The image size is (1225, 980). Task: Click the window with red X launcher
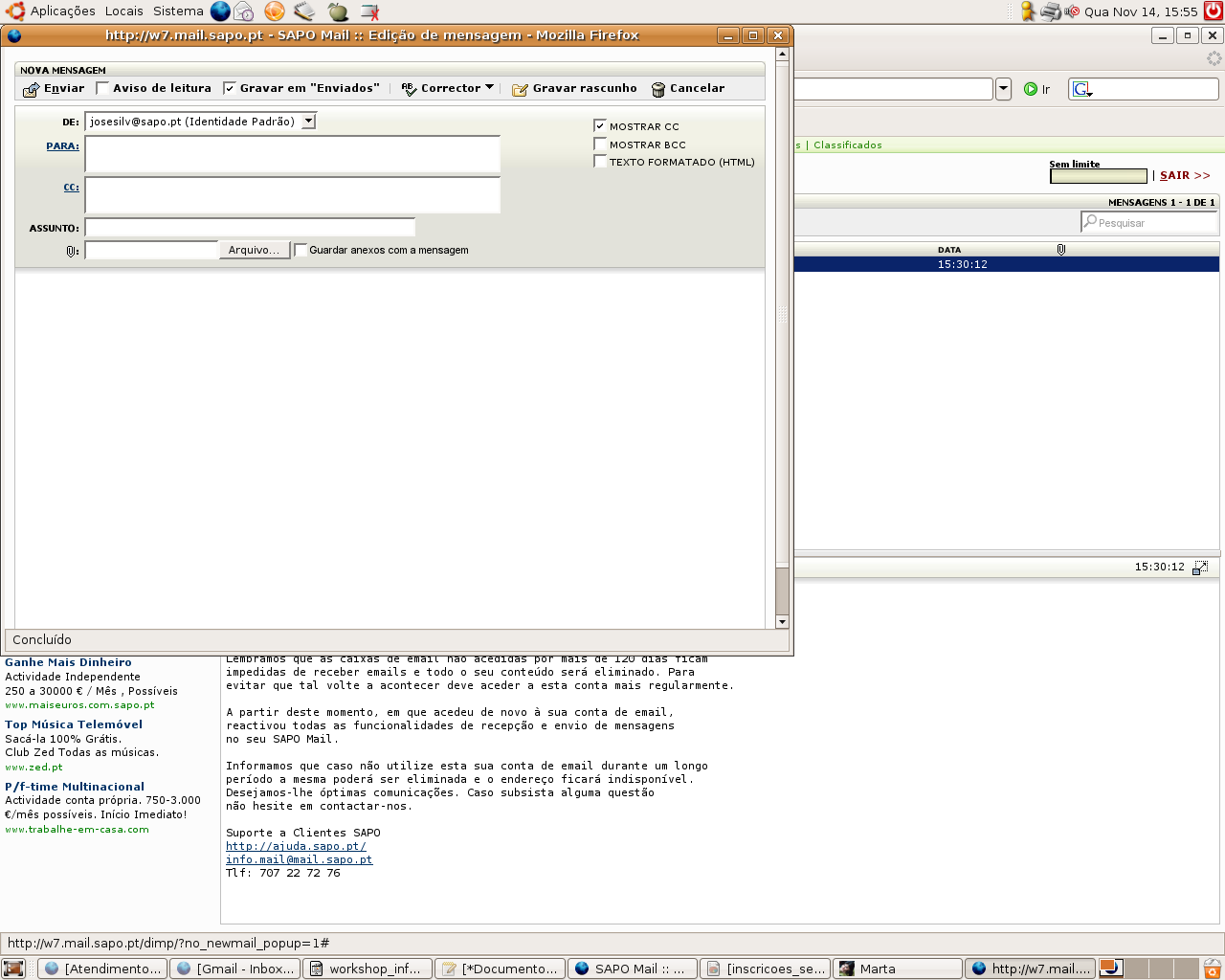coord(370,12)
